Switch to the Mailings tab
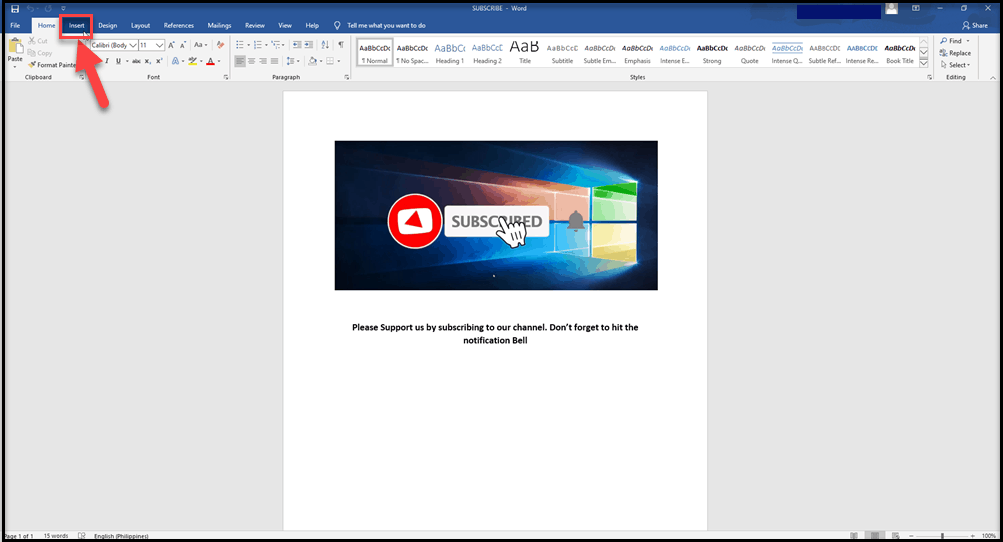This screenshot has height=542, width=1003. point(219,26)
